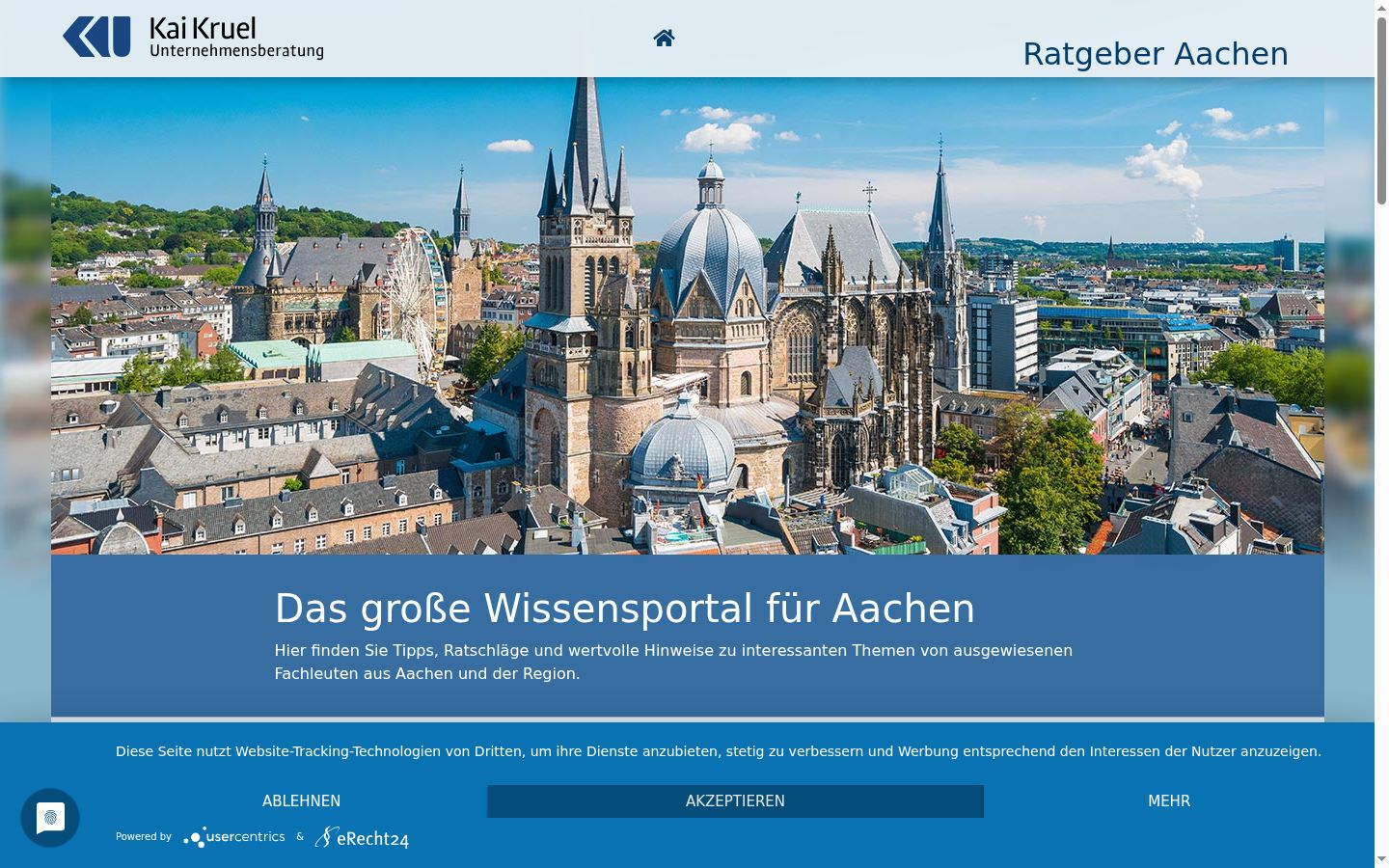This screenshot has height=868, width=1389.
Task: Click the 'Diese Seite nutzt Website-Tracking-Technologien' notice
Action: coord(719,751)
